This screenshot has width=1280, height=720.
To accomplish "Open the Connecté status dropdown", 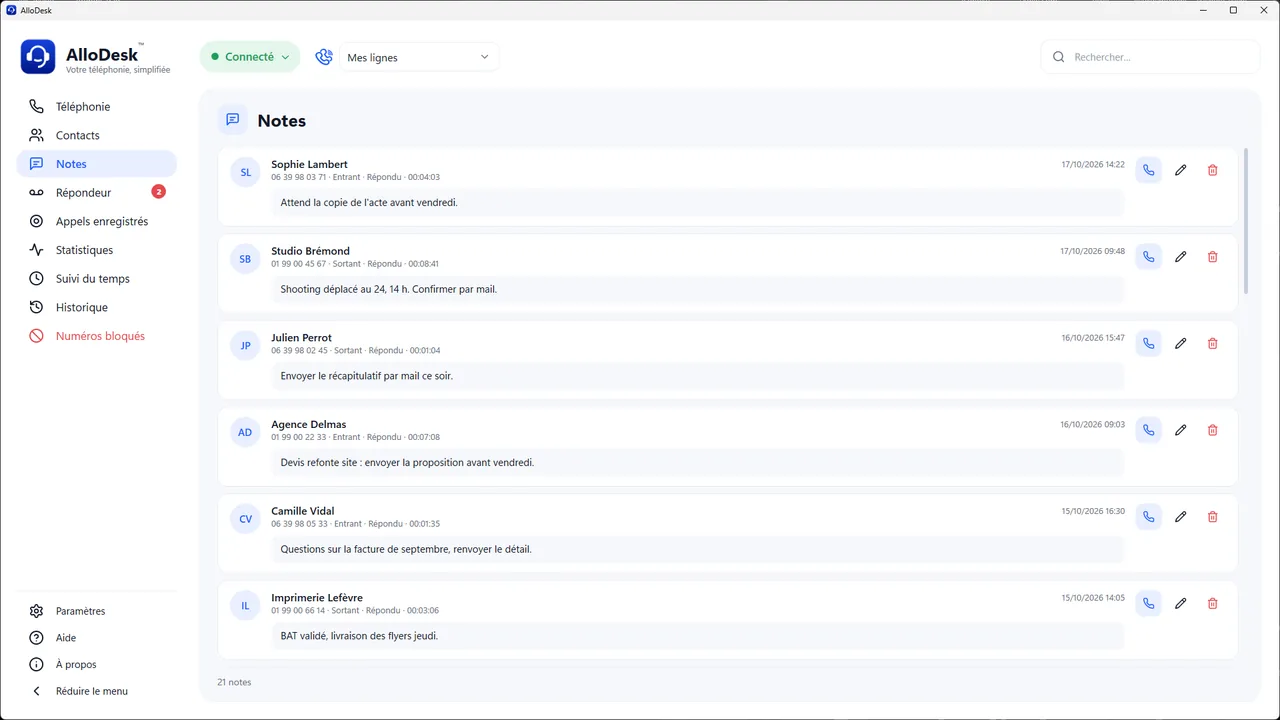I will coord(250,57).
